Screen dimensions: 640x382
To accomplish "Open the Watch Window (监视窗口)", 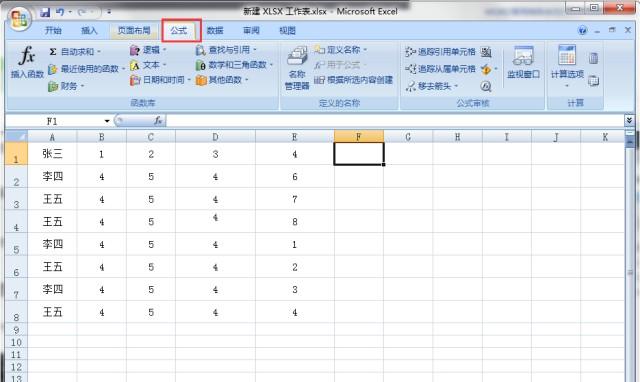I will point(523,62).
